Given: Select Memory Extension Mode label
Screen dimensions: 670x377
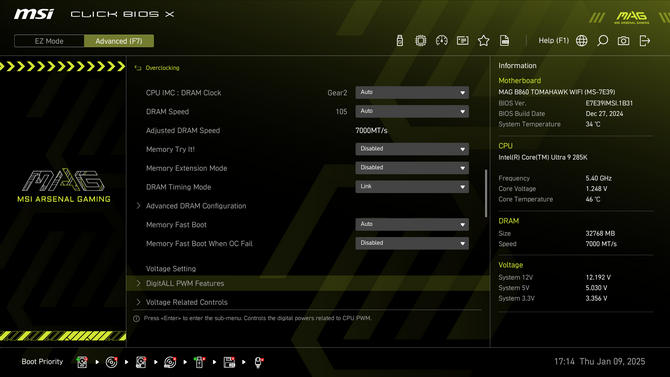Looking at the screenshot, I should 186,168.
